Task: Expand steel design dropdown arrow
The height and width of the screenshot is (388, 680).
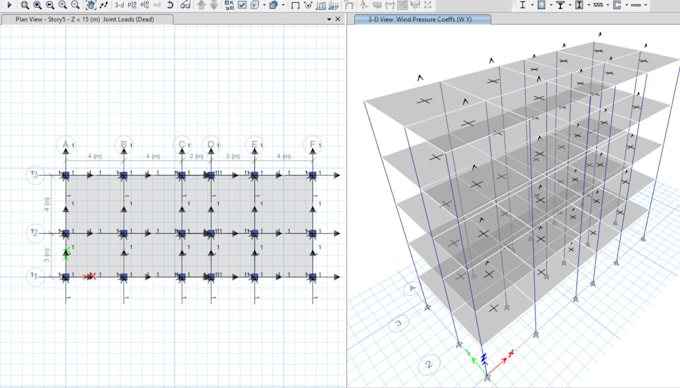Action: [x=532, y=5]
